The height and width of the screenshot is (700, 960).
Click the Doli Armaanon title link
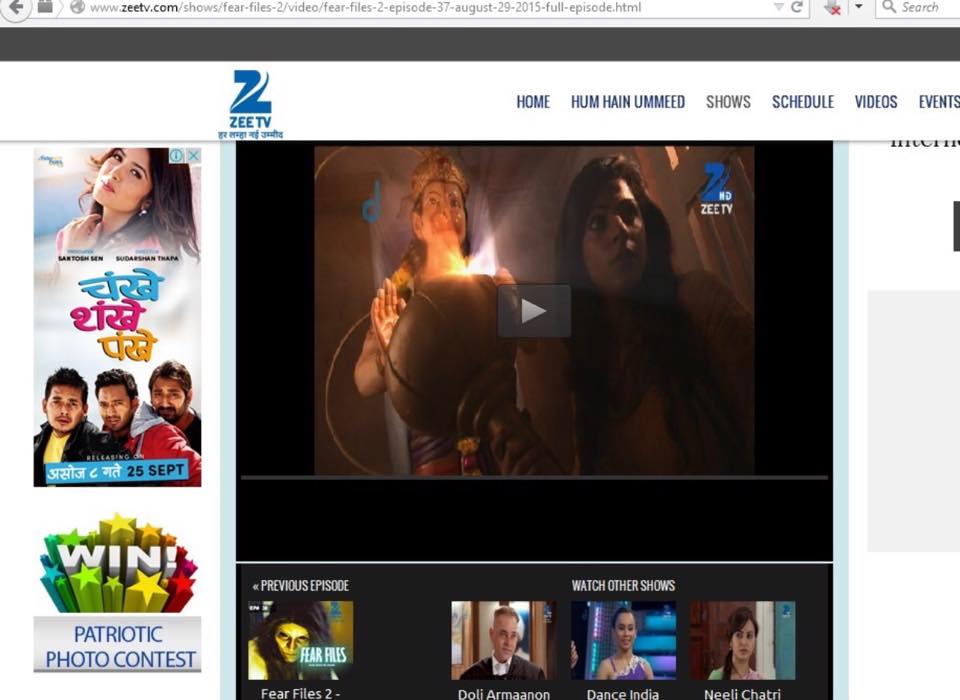click(x=504, y=694)
